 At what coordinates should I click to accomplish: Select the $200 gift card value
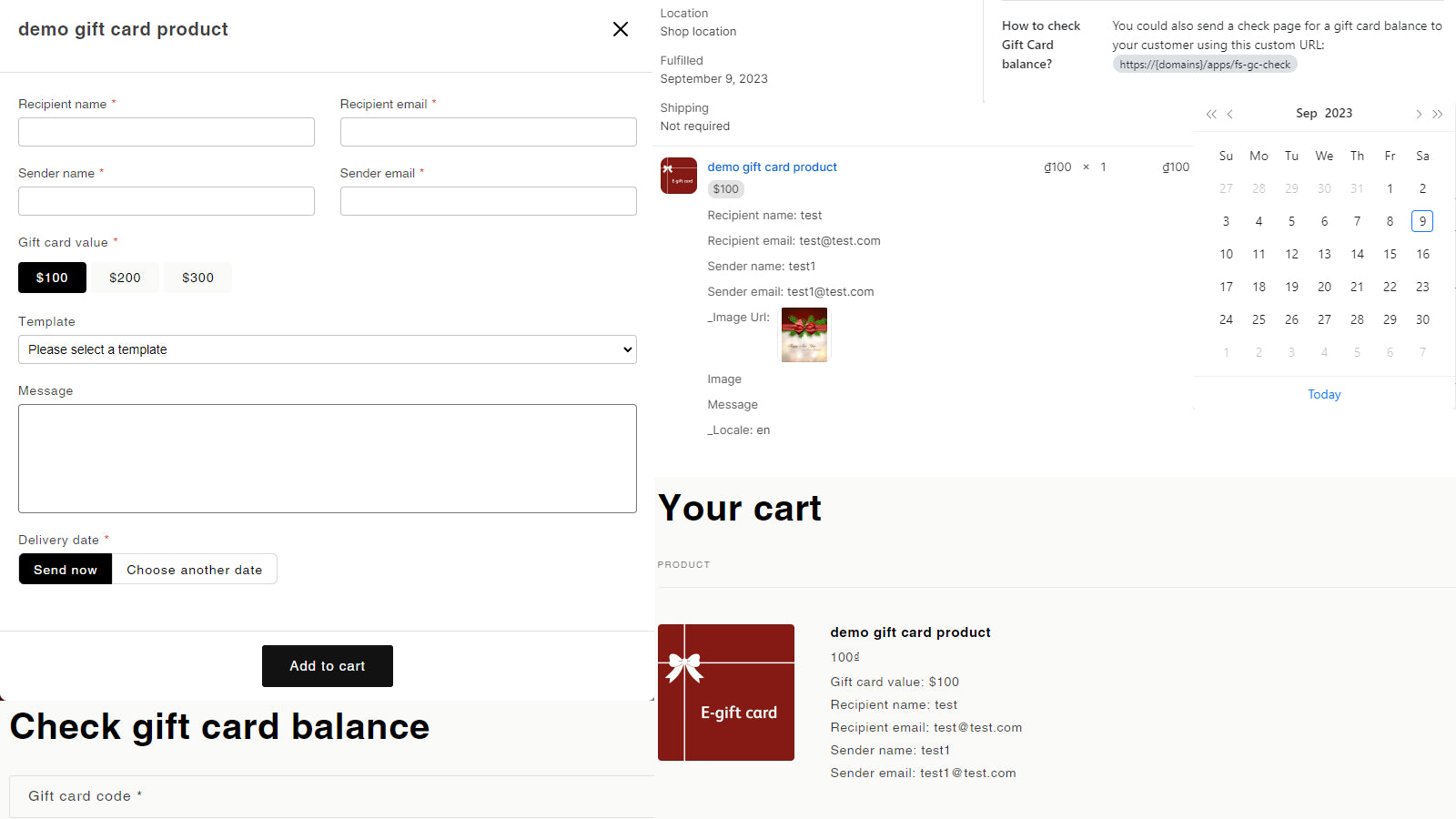tap(125, 278)
